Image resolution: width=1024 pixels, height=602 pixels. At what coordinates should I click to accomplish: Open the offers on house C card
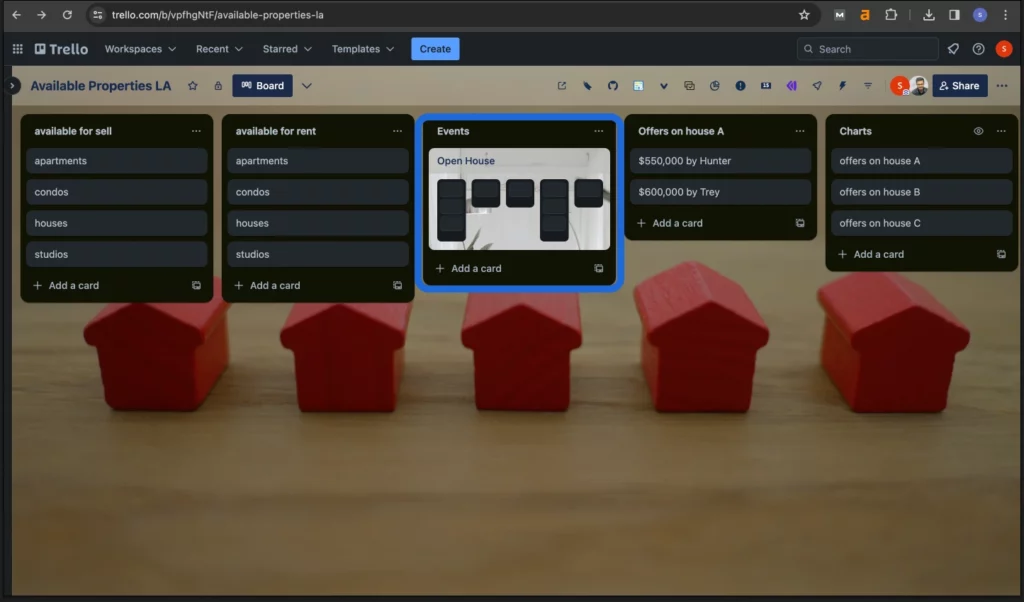pos(921,223)
